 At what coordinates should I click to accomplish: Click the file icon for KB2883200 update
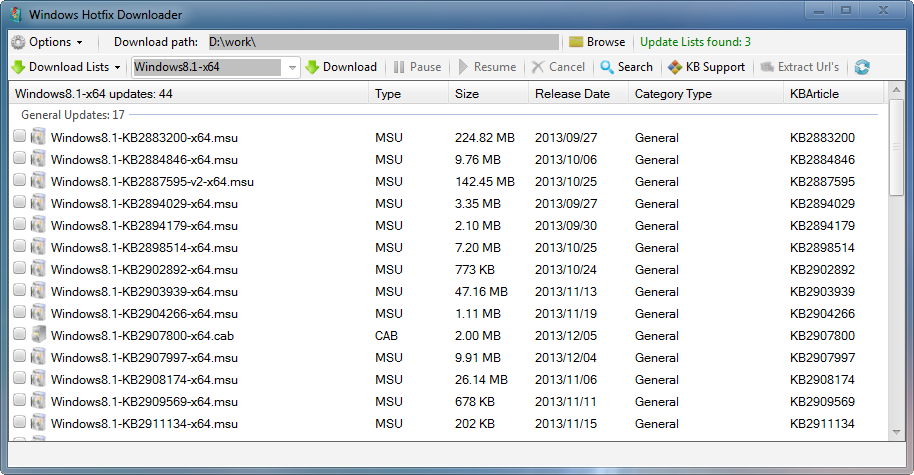point(38,137)
